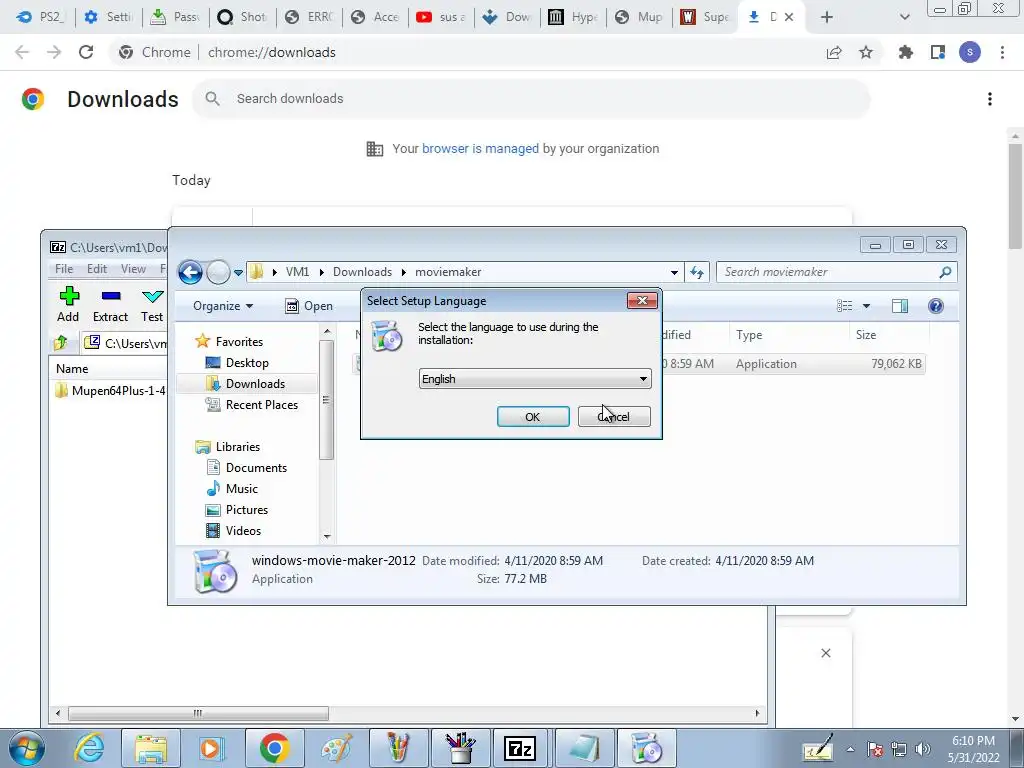This screenshot has height=768, width=1024.
Task: Bookmark this page with the star
Action: (x=866, y=52)
